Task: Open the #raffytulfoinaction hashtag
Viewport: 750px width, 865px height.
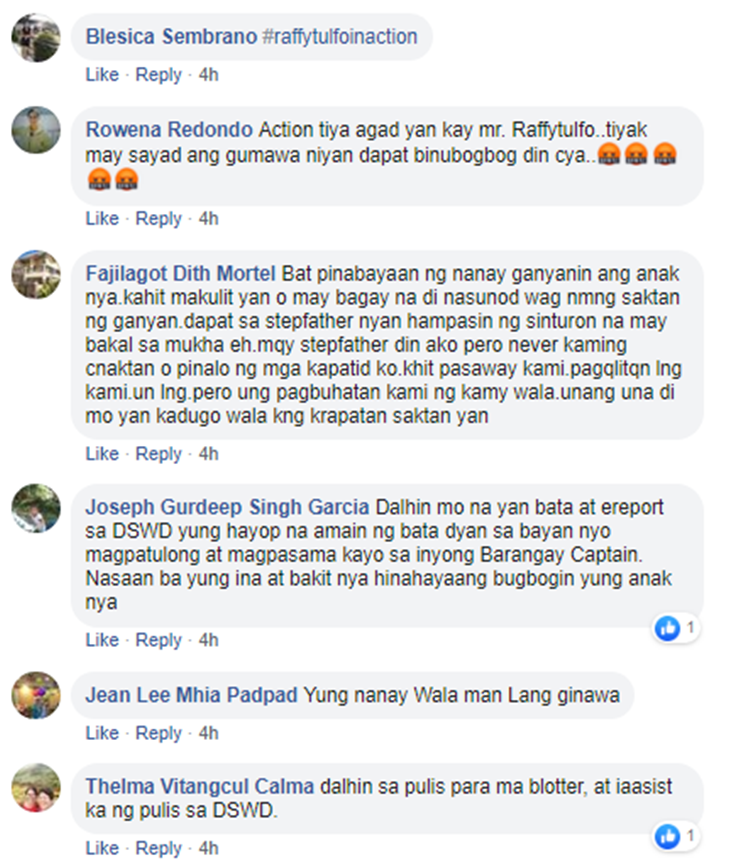Action: 340,36
